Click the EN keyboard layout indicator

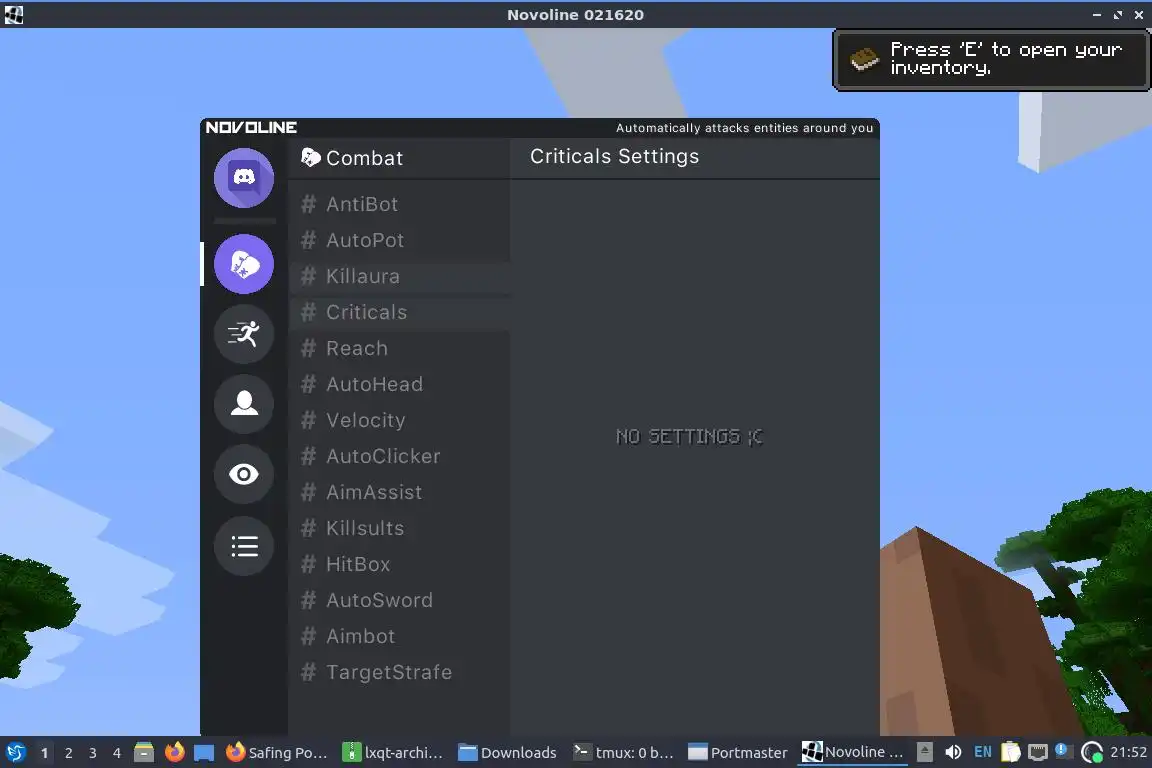[x=982, y=752]
